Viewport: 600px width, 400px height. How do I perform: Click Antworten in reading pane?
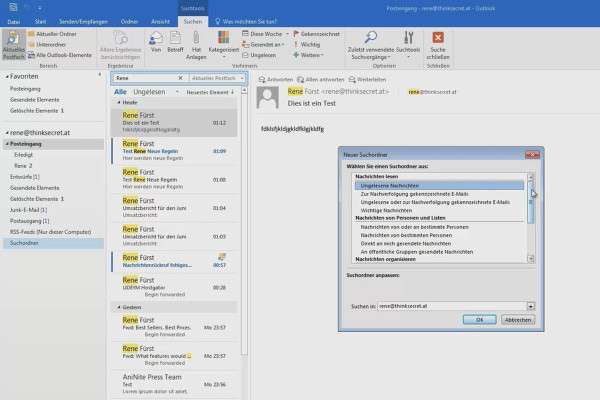tap(276, 80)
